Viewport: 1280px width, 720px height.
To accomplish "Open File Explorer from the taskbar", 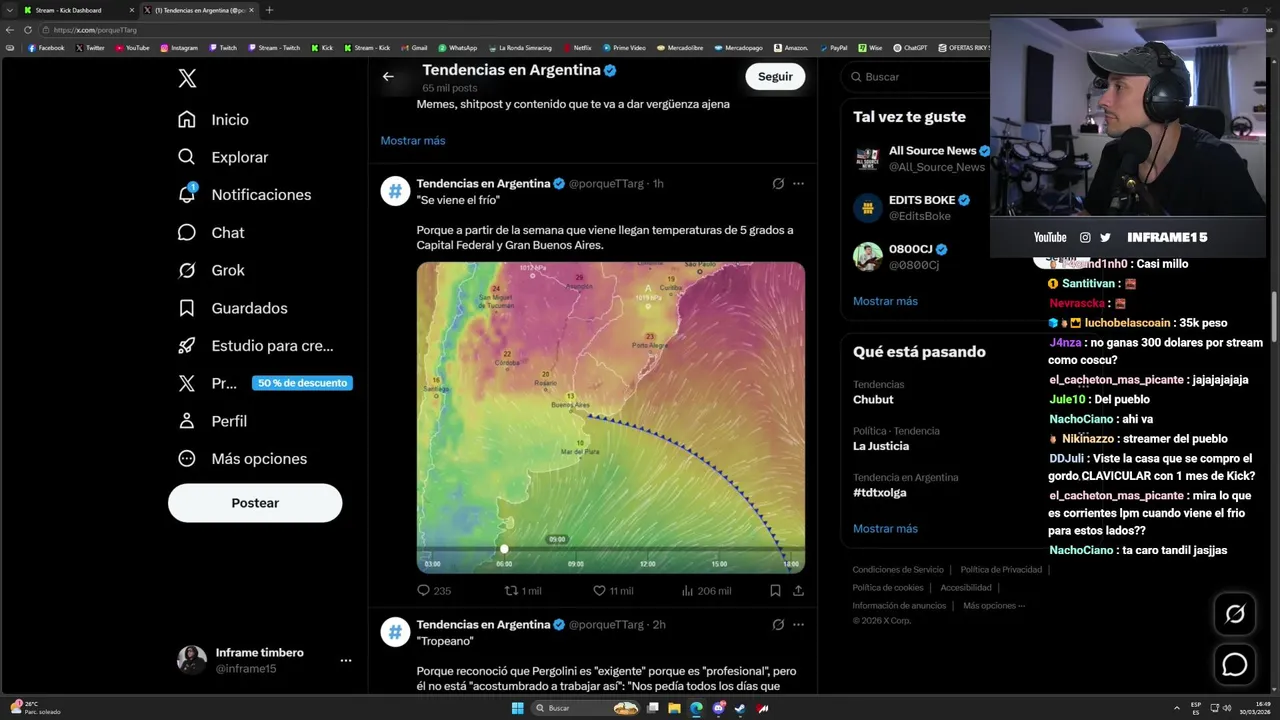I will coord(674,708).
